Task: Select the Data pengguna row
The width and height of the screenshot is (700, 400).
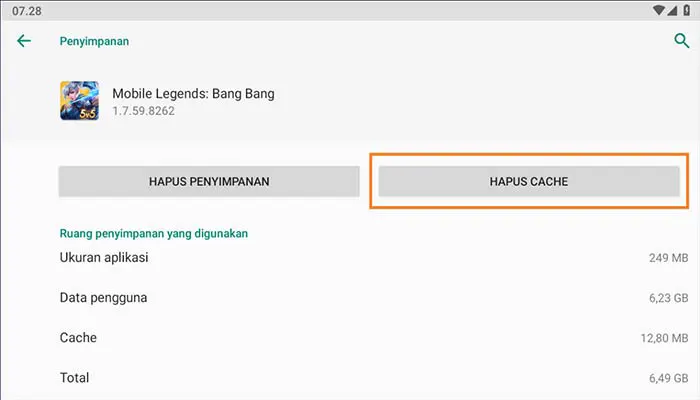Action: (x=102, y=297)
